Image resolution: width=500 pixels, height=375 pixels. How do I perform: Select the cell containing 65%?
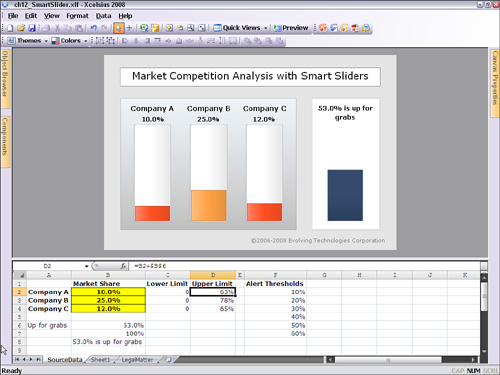tap(213, 309)
